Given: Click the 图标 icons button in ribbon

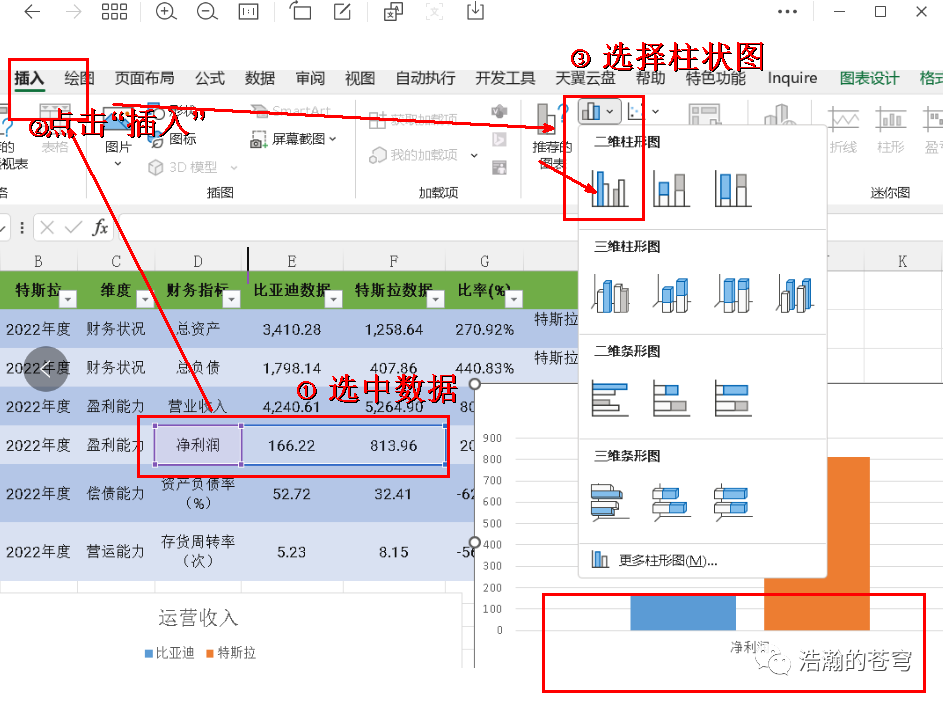Looking at the screenshot, I should [x=174, y=140].
